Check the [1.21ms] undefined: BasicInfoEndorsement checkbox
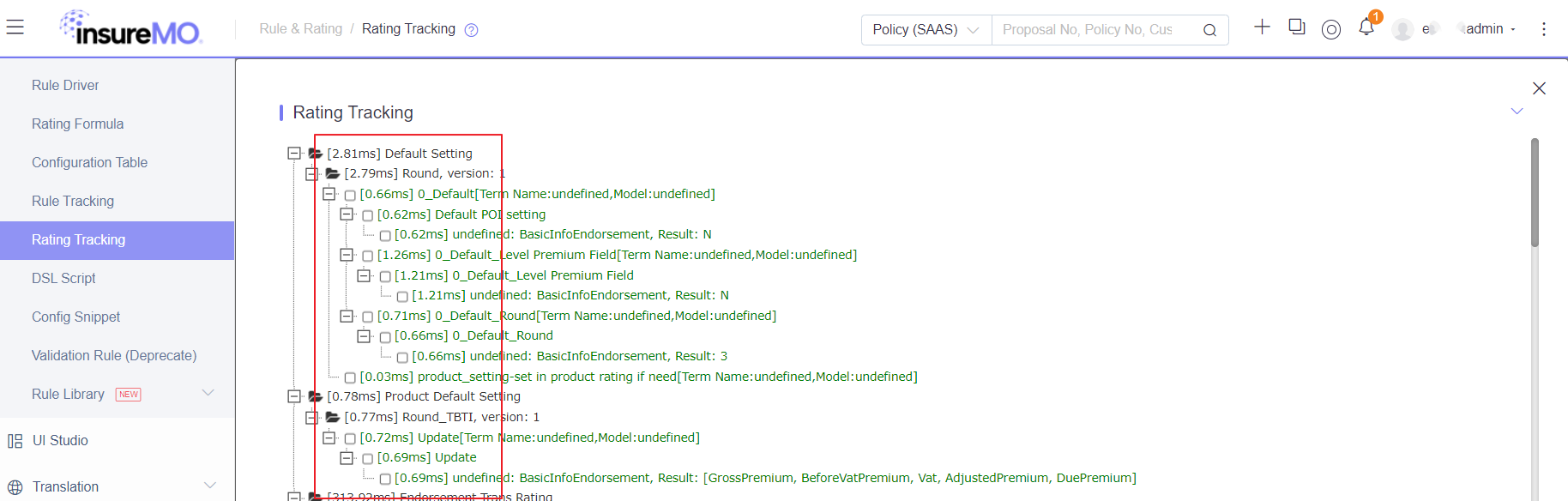The width and height of the screenshot is (1568, 501). tap(402, 296)
